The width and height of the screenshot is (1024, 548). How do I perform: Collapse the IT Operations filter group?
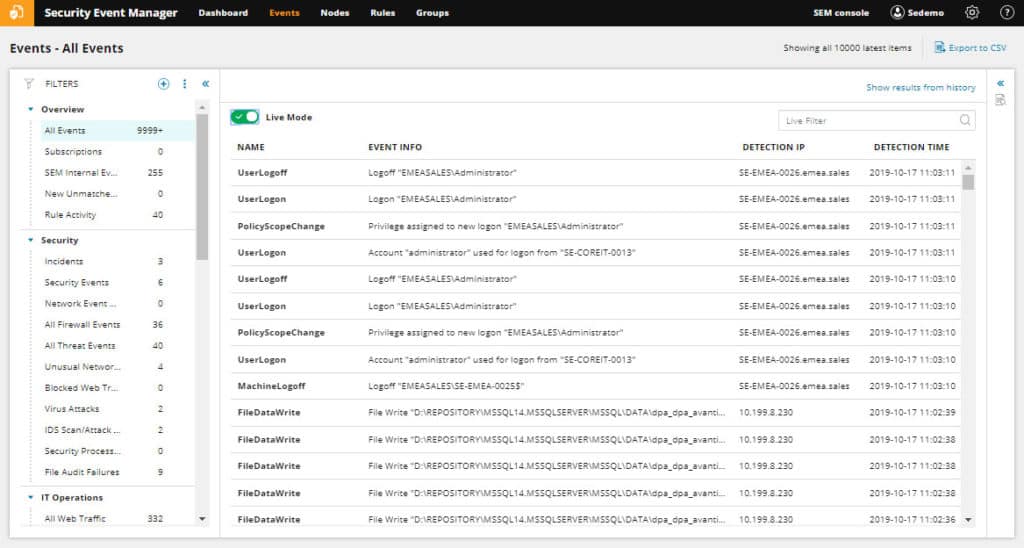(30, 498)
